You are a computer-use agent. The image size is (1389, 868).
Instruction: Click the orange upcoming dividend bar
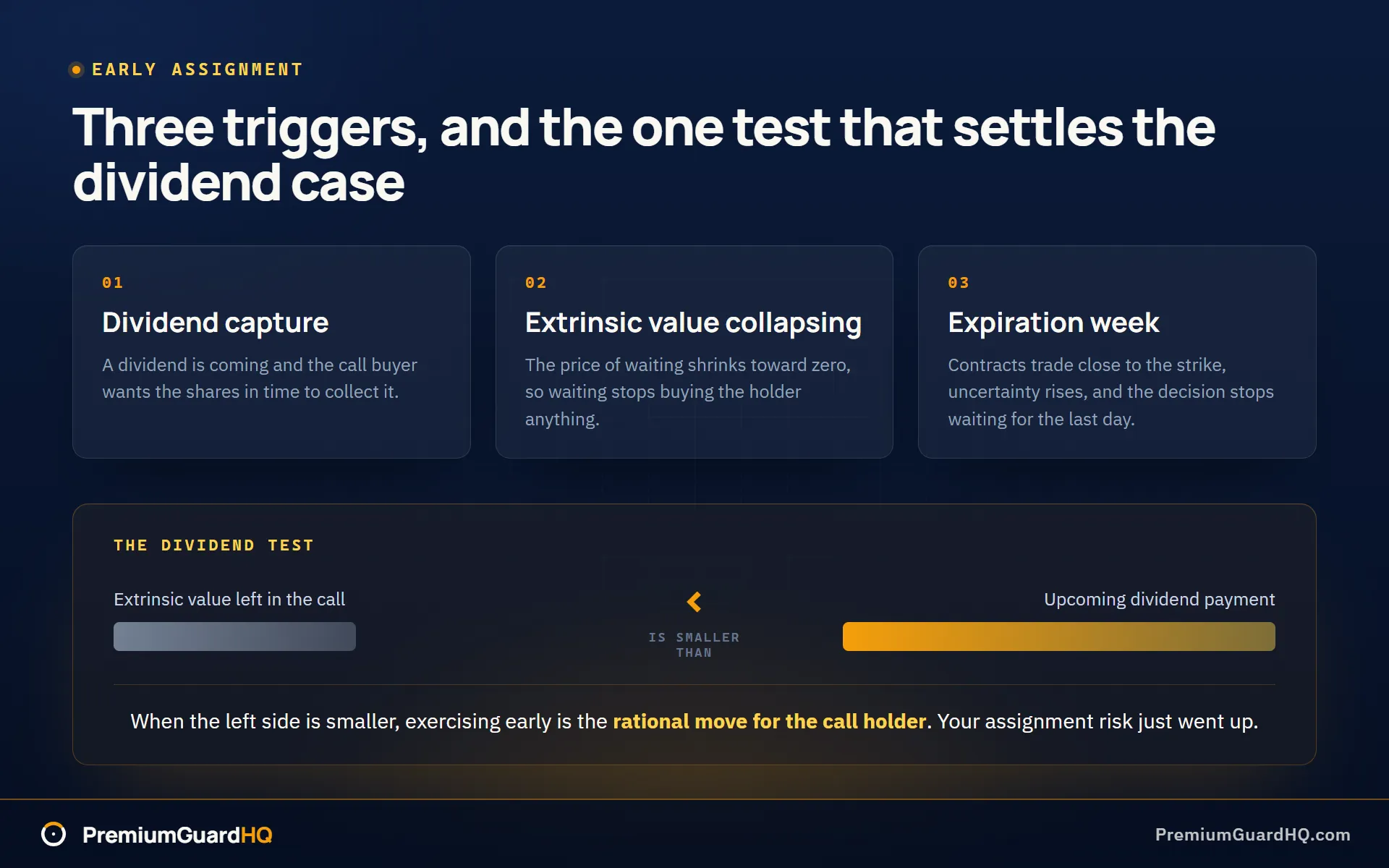1058,637
